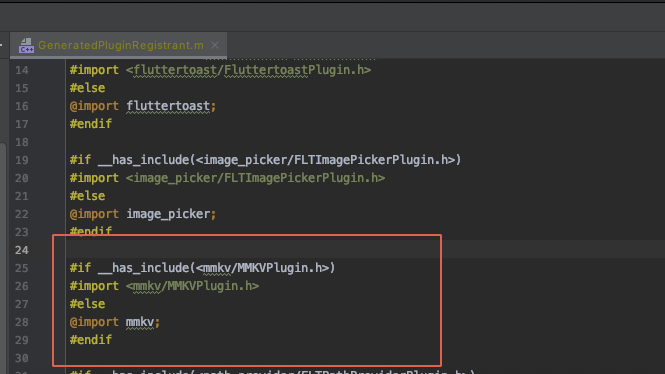
Task: Click the mmkv/MMKVPlugin.h path on line 25
Action: [x=263, y=268]
